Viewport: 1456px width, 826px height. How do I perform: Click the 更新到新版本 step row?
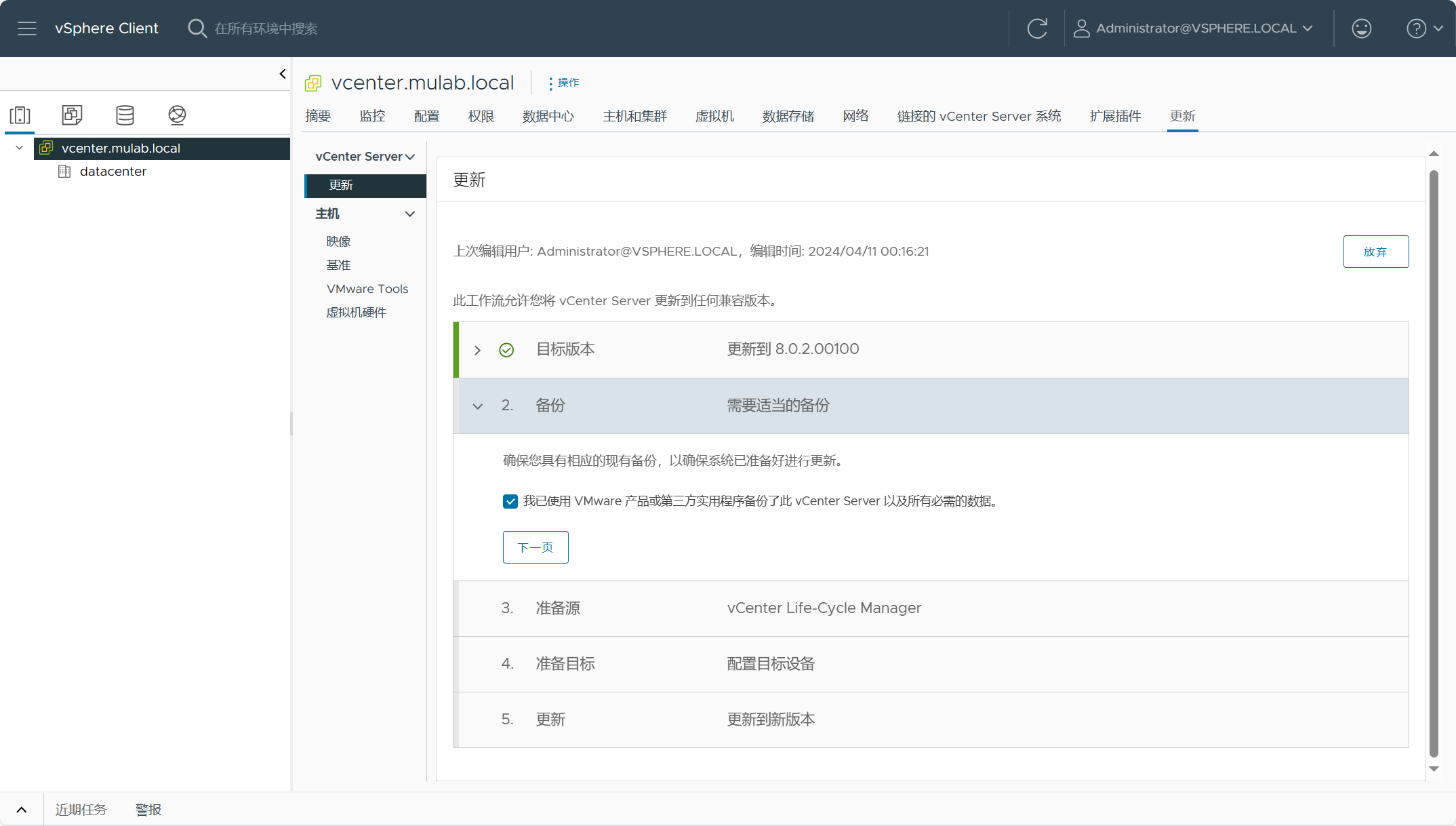click(x=931, y=720)
